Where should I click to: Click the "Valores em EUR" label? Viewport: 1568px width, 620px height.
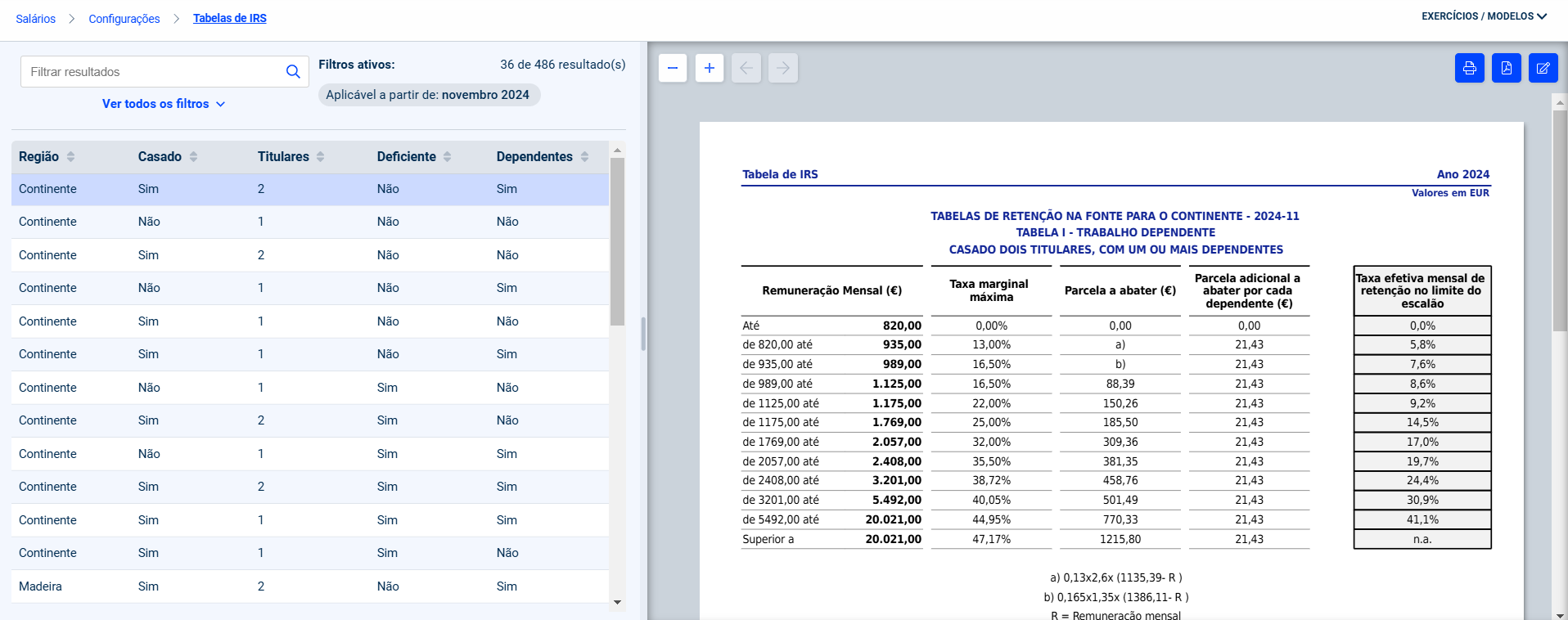[x=1450, y=193]
